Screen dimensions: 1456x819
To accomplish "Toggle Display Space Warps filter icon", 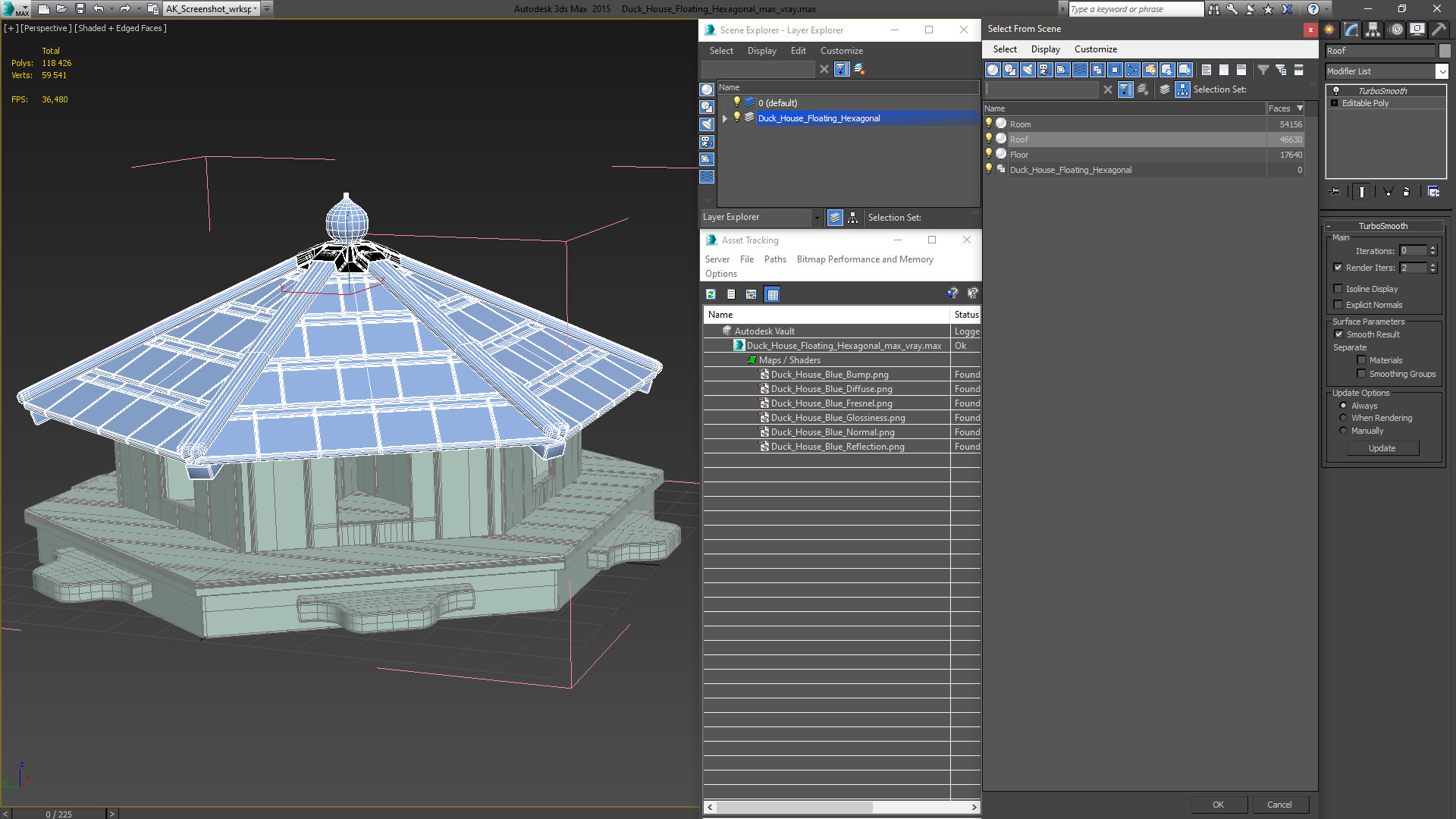I will (x=1080, y=70).
